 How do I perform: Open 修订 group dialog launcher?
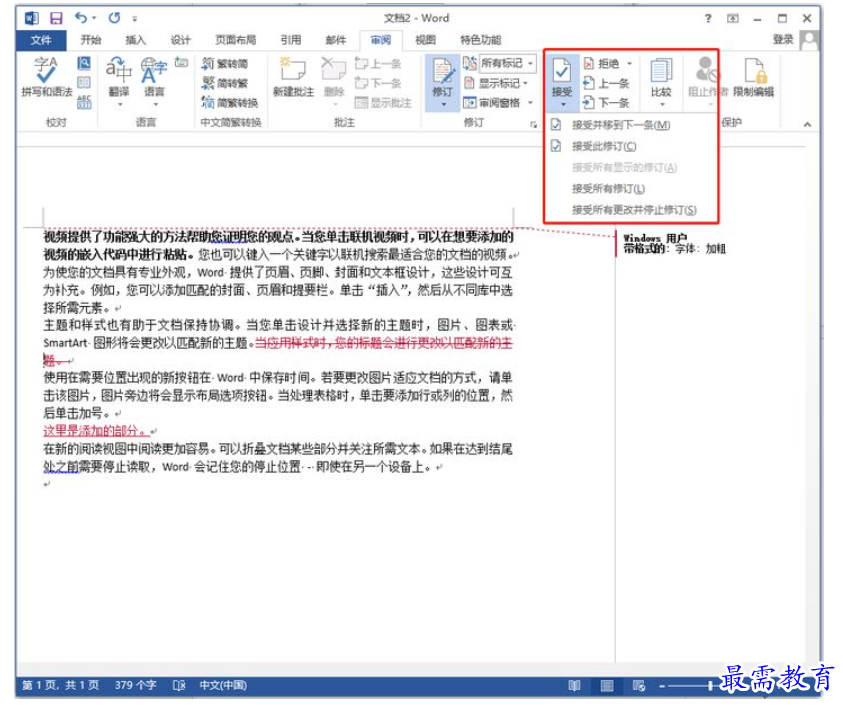(x=533, y=124)
